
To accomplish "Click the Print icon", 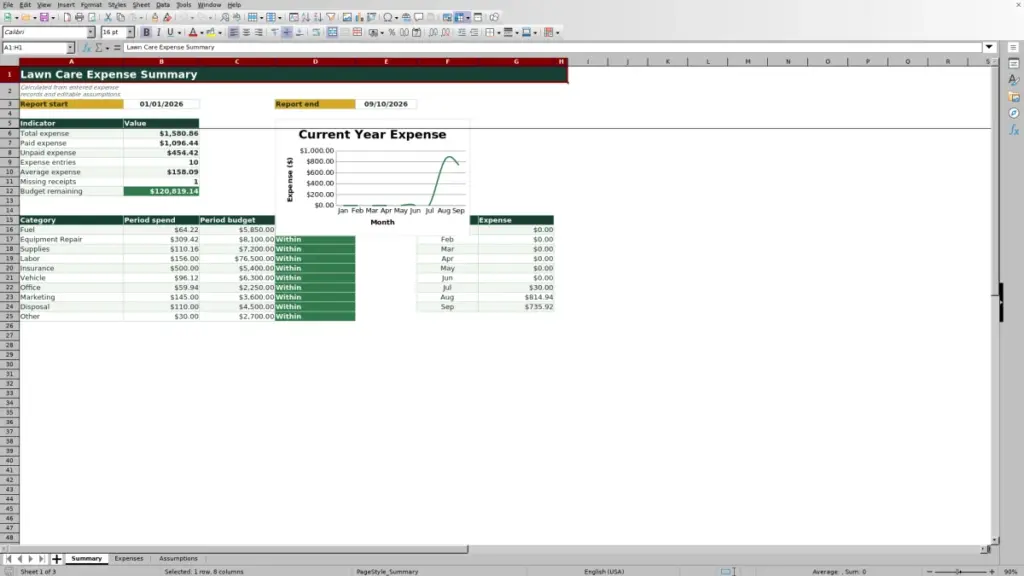I will point(80,18).
